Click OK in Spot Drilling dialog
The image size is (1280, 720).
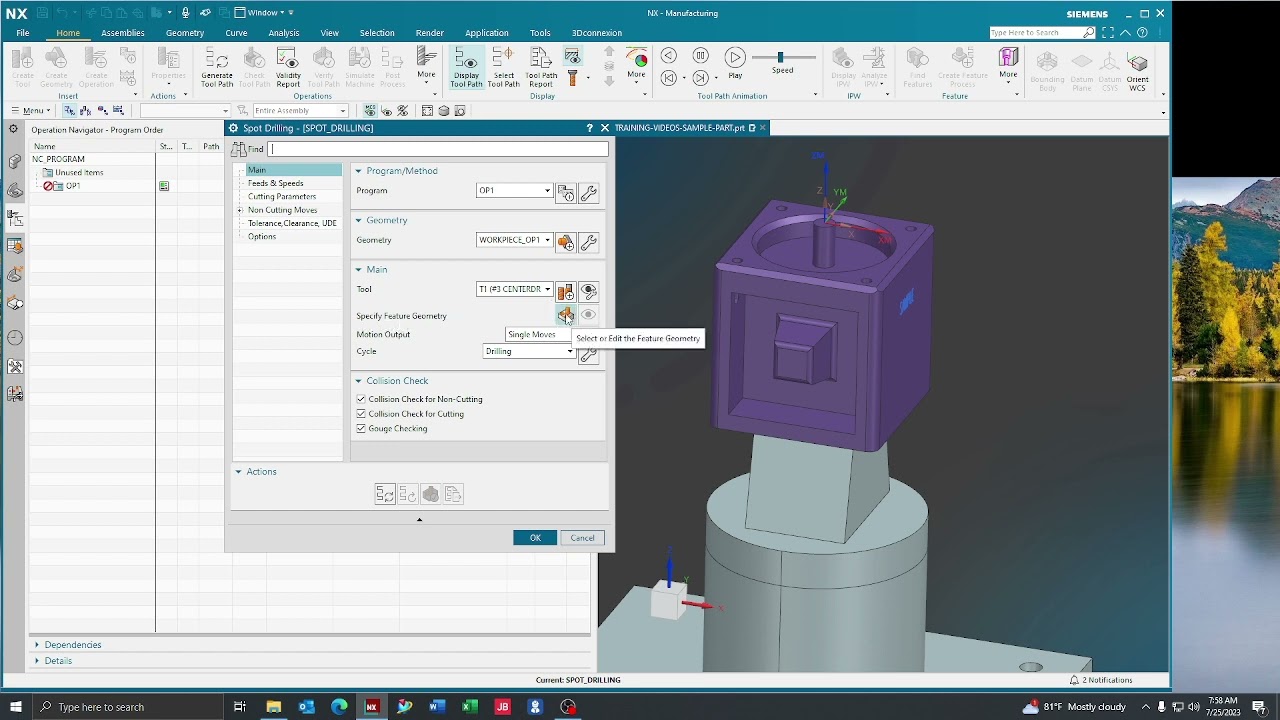point(535,538)
